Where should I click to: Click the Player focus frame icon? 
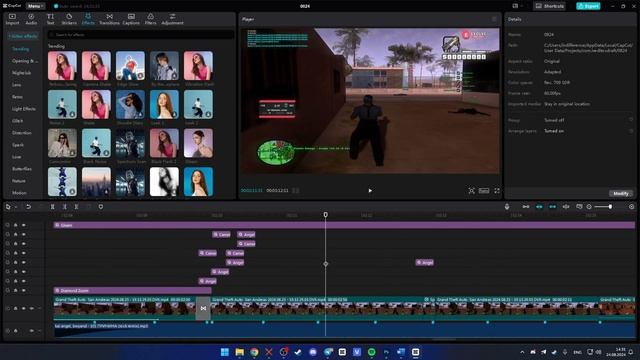click(471, 191)
